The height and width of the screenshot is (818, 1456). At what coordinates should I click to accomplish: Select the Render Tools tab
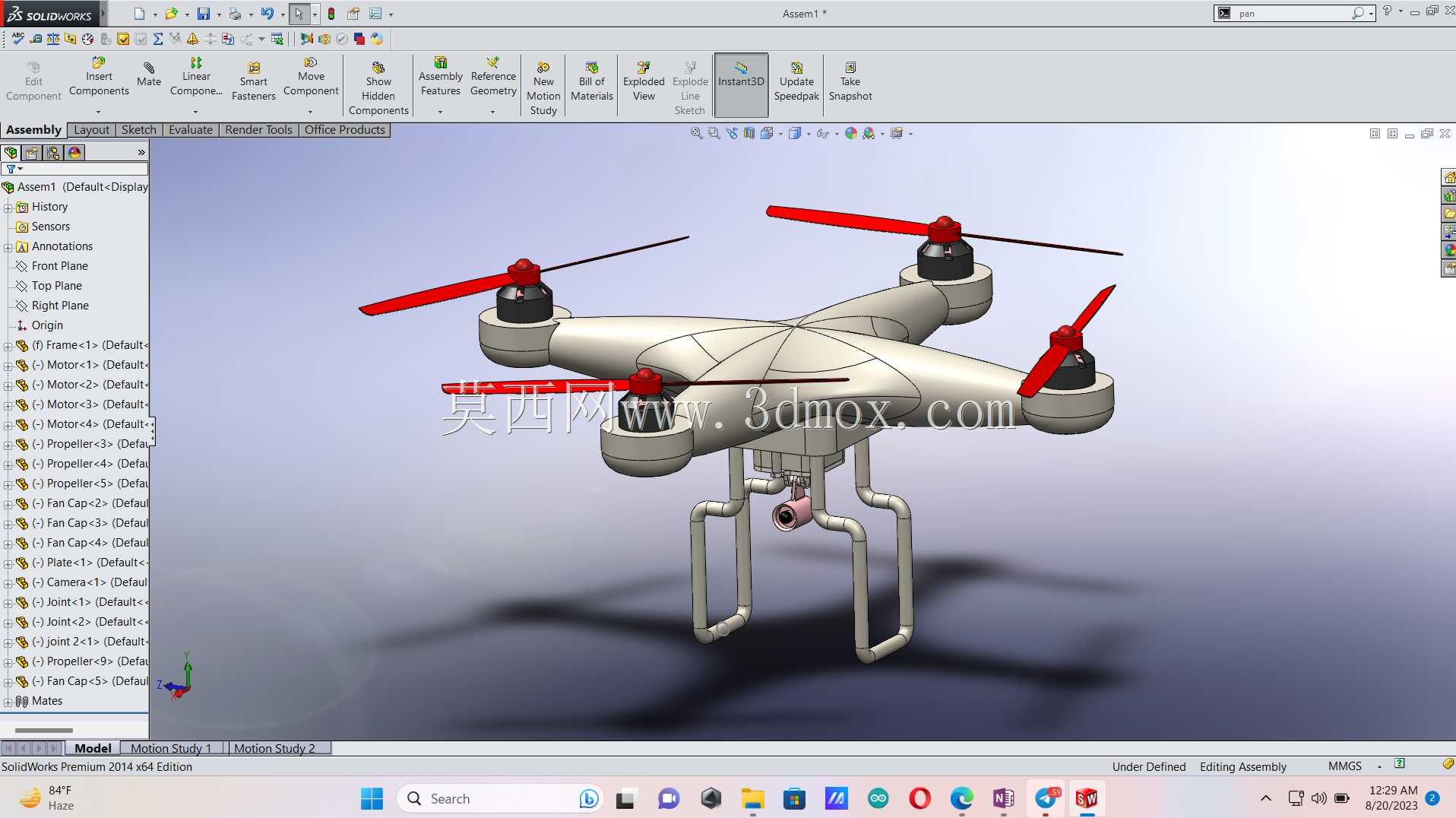258,130
